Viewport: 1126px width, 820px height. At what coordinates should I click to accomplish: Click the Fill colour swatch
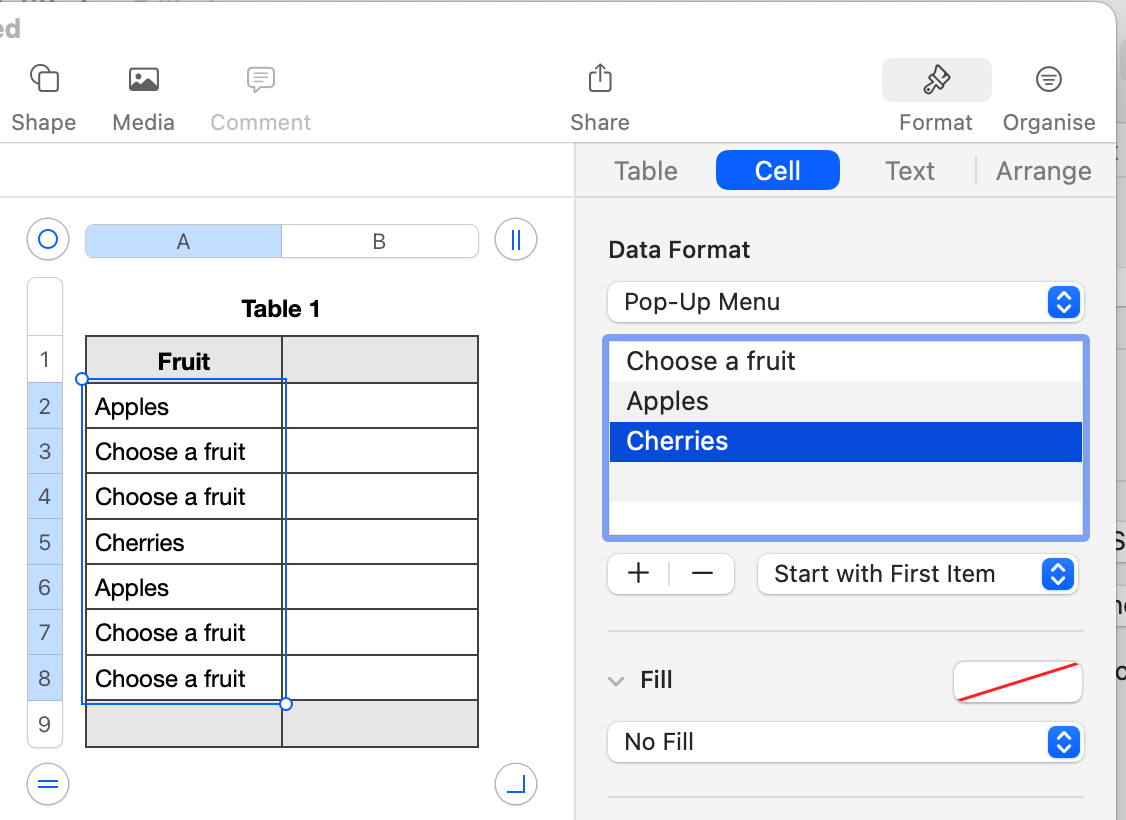coord(1017,682)
